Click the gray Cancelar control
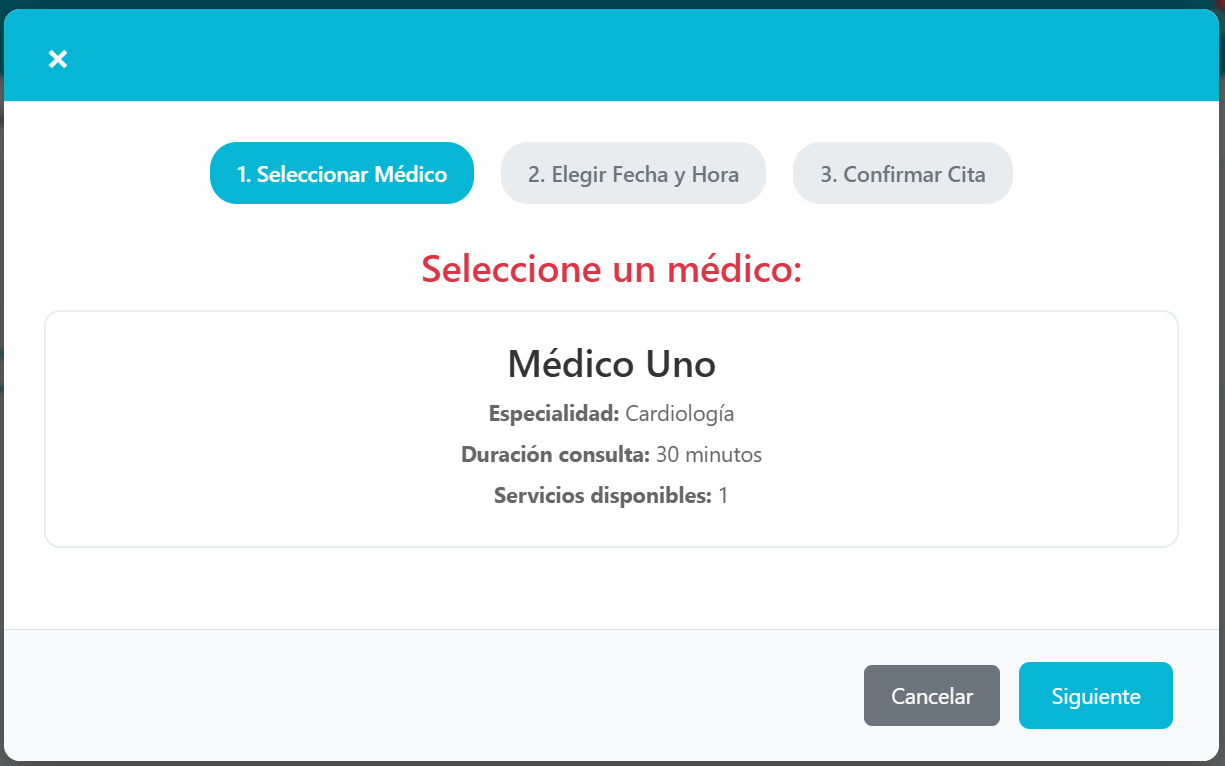Screen dimensions: 1225x766 [931, 695]
